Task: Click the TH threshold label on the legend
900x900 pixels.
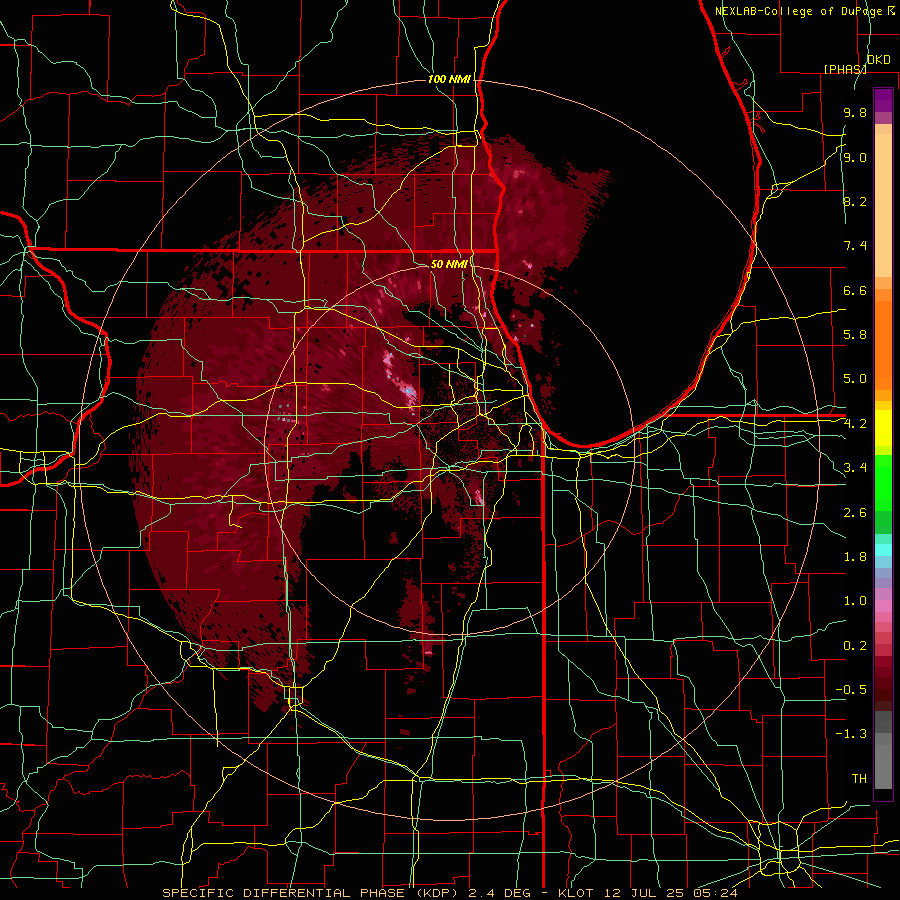Action: point(859,778)
